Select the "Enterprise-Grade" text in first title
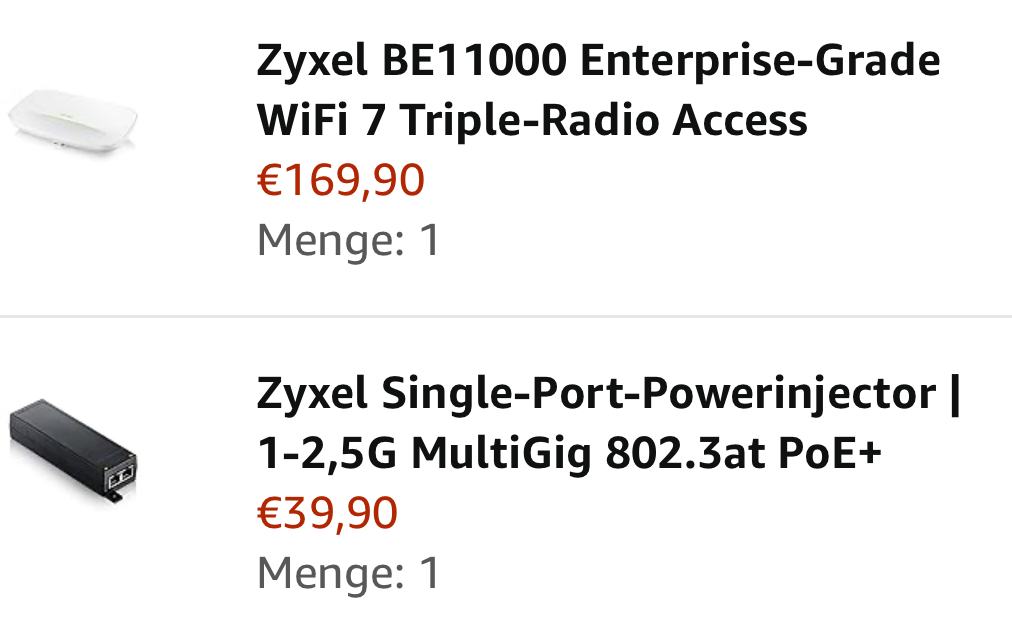1012x621 pixels. [x=760, y=61]
